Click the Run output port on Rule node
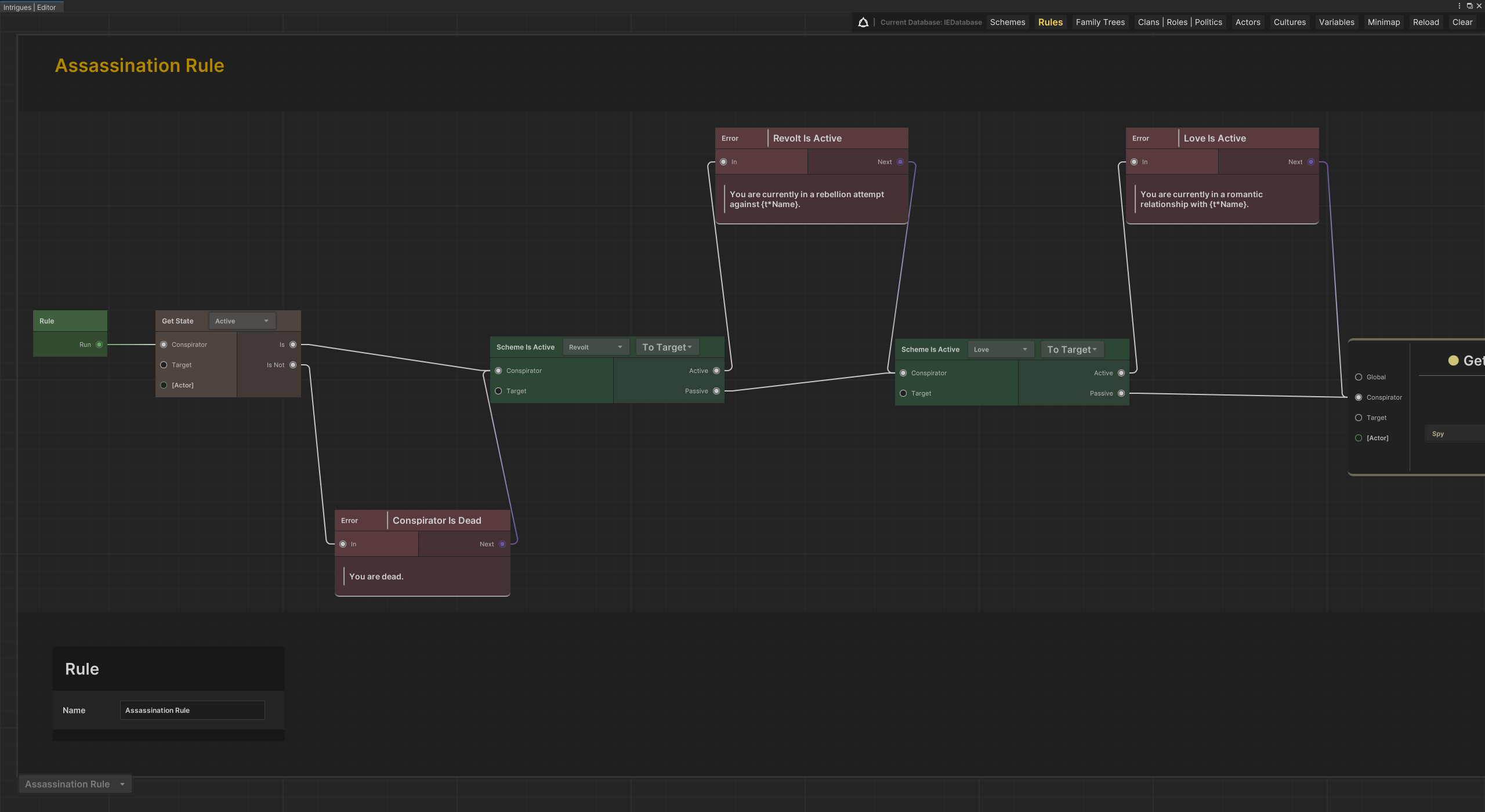 (x=99, y=345)
